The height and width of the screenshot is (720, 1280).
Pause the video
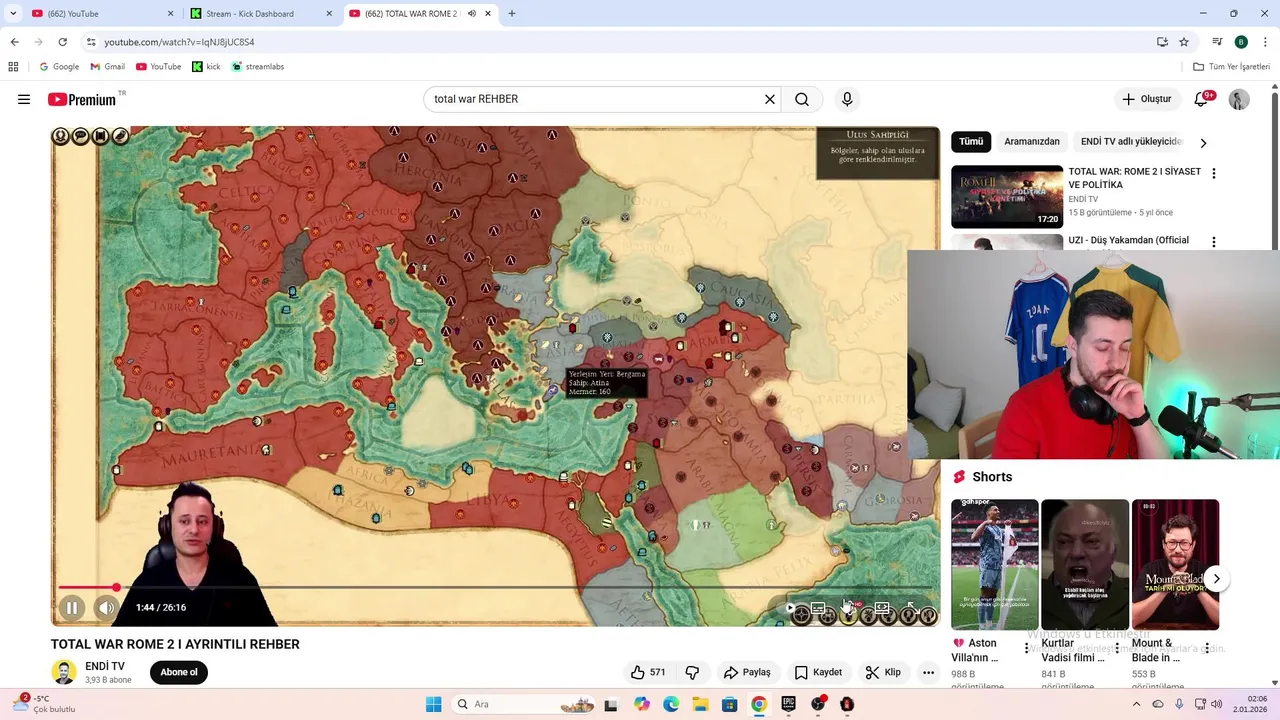tap(72, 607)
